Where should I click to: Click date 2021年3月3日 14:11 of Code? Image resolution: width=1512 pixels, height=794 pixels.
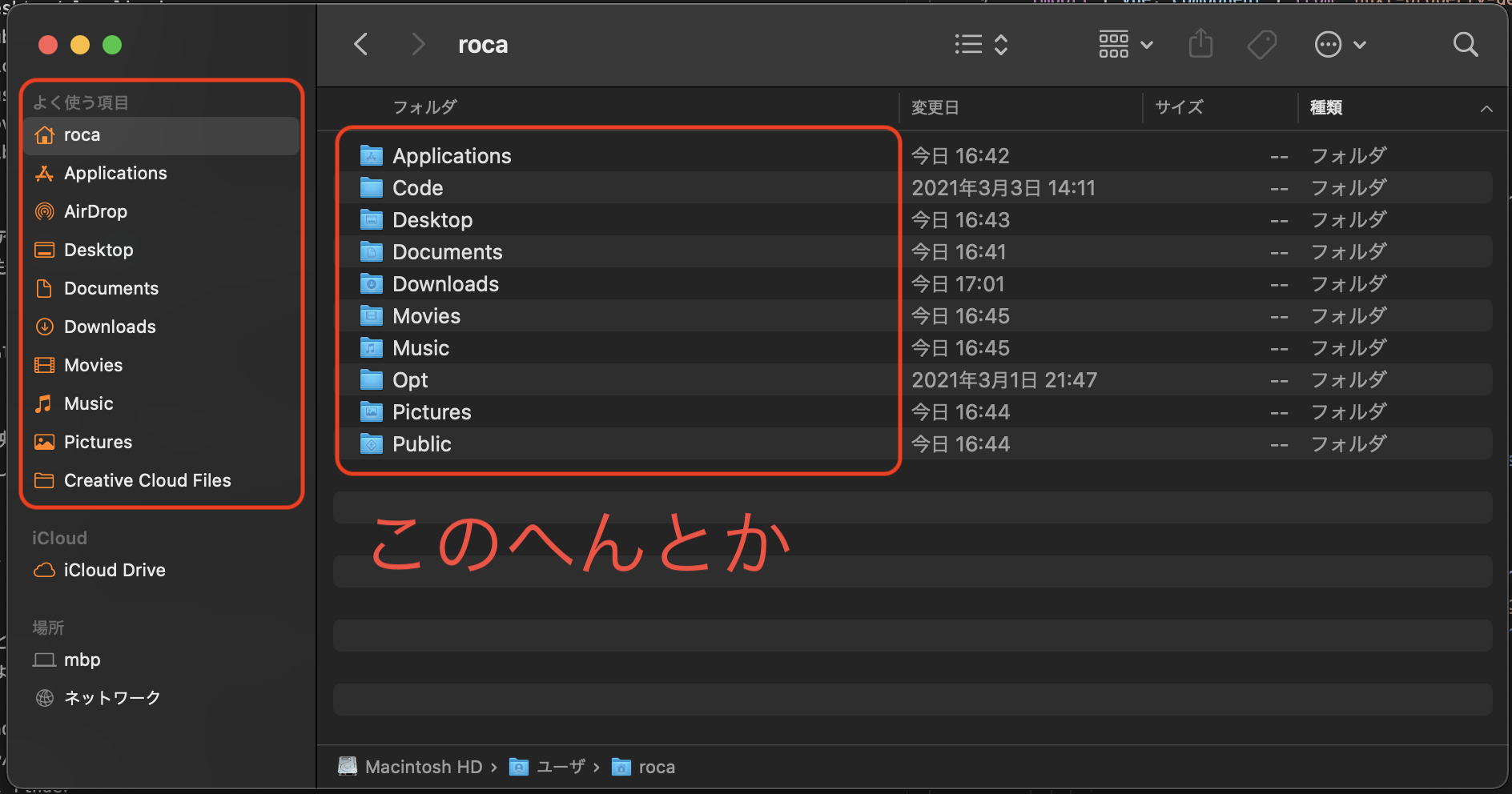click(1003, 188)
